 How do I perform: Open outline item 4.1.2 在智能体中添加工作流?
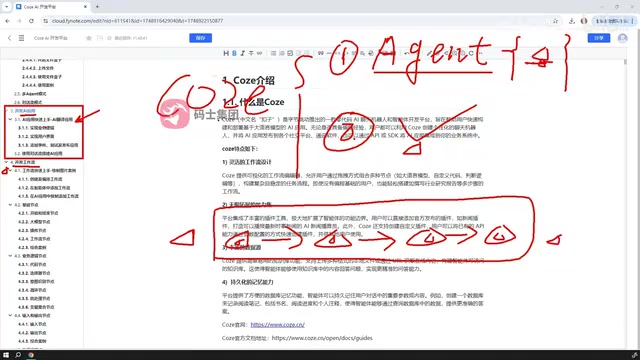tap(44, 188)
